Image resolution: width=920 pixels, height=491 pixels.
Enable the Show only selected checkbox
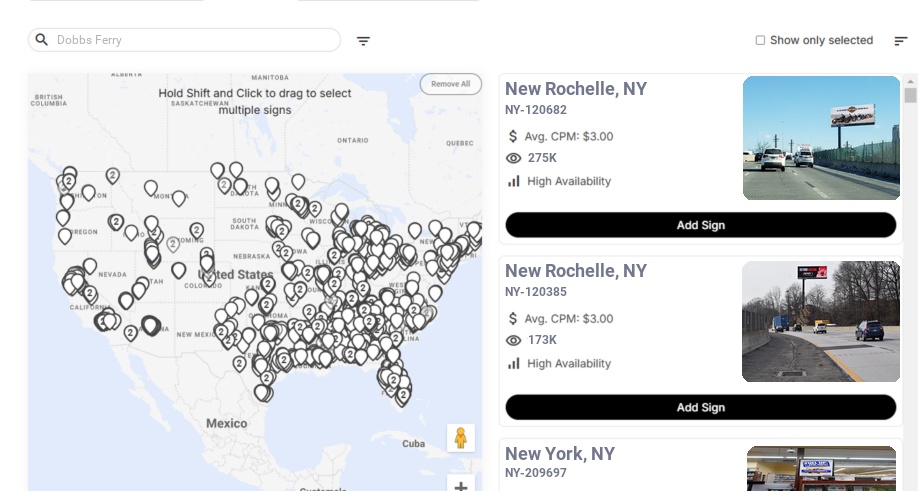tap(760, 41)
